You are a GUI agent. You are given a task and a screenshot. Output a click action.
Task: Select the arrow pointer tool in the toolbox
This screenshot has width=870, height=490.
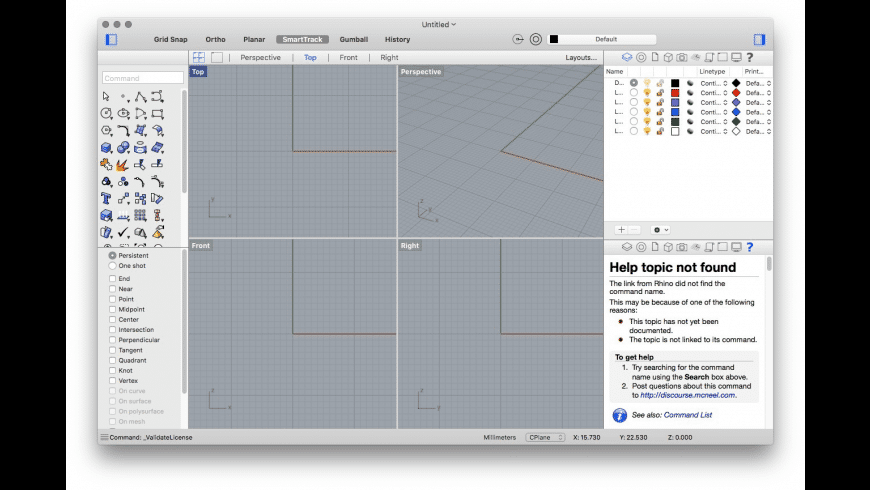point(106,97)
